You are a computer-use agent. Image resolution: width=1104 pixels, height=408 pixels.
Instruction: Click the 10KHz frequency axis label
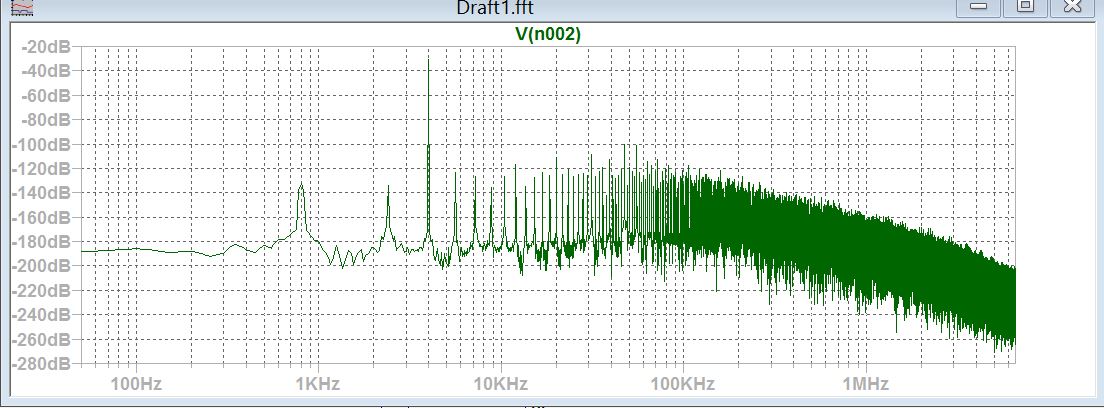[501, 384]
